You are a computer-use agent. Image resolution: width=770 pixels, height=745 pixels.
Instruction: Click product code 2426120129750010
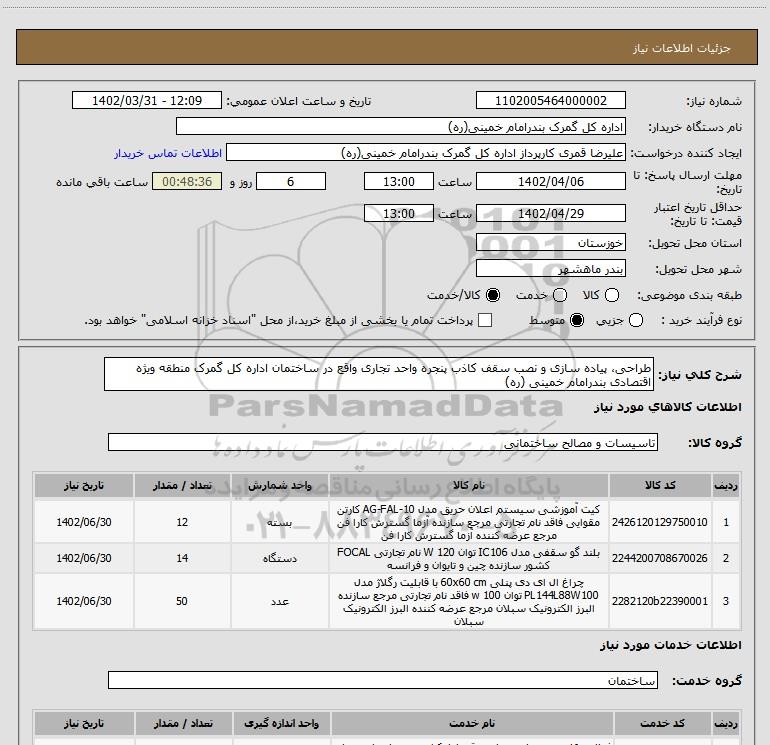pyautogui.click(x=660, y=522)
